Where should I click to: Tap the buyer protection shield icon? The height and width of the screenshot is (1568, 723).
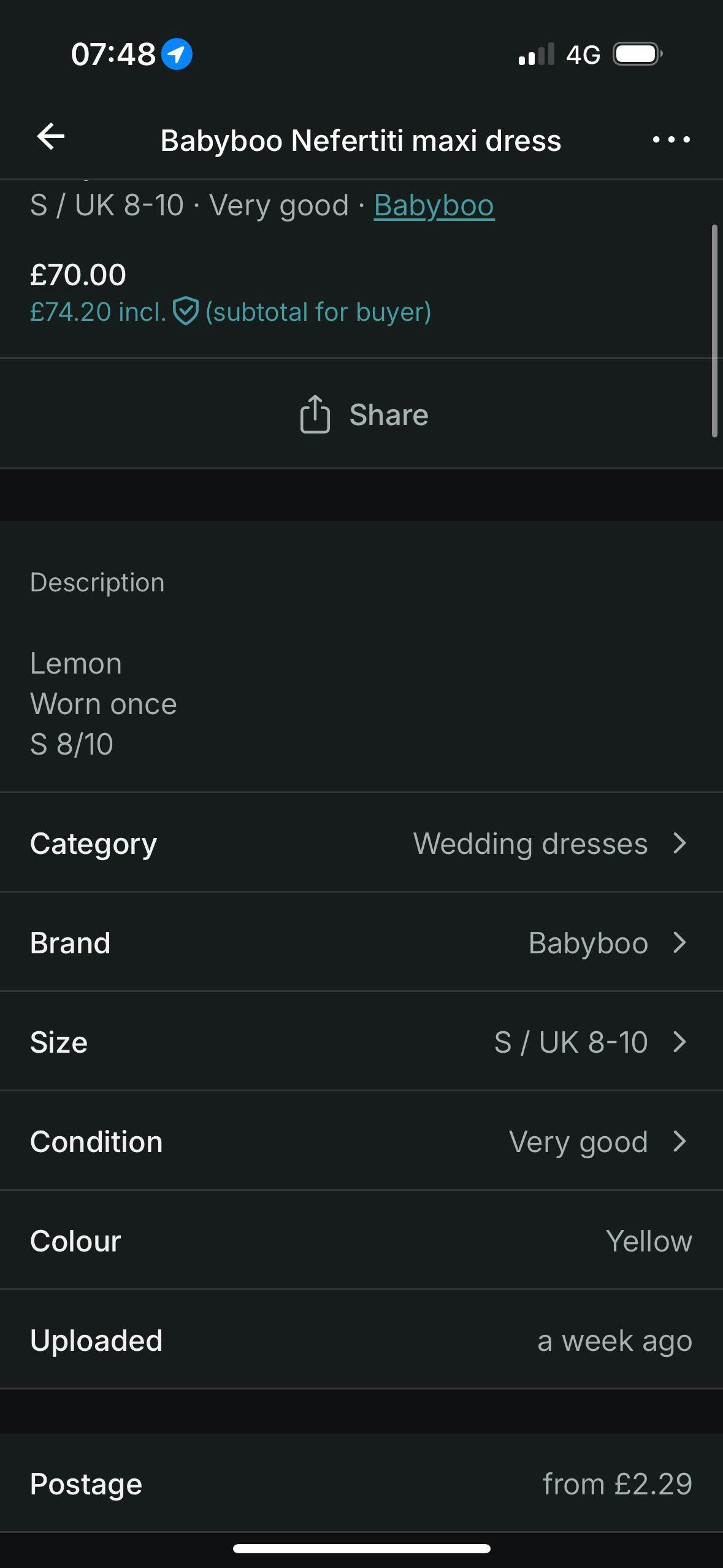[x=185, y=311]
